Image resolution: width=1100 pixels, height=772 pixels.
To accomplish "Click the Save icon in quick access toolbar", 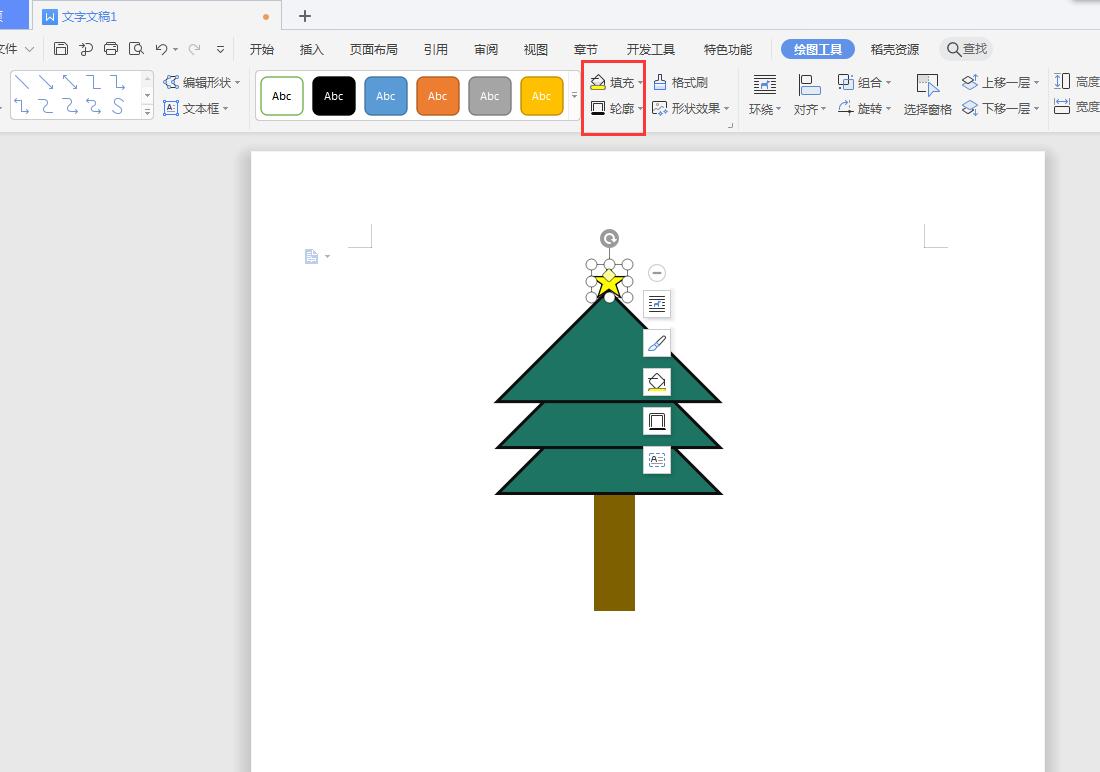I will pyautogui.click(x=61, y=49).
